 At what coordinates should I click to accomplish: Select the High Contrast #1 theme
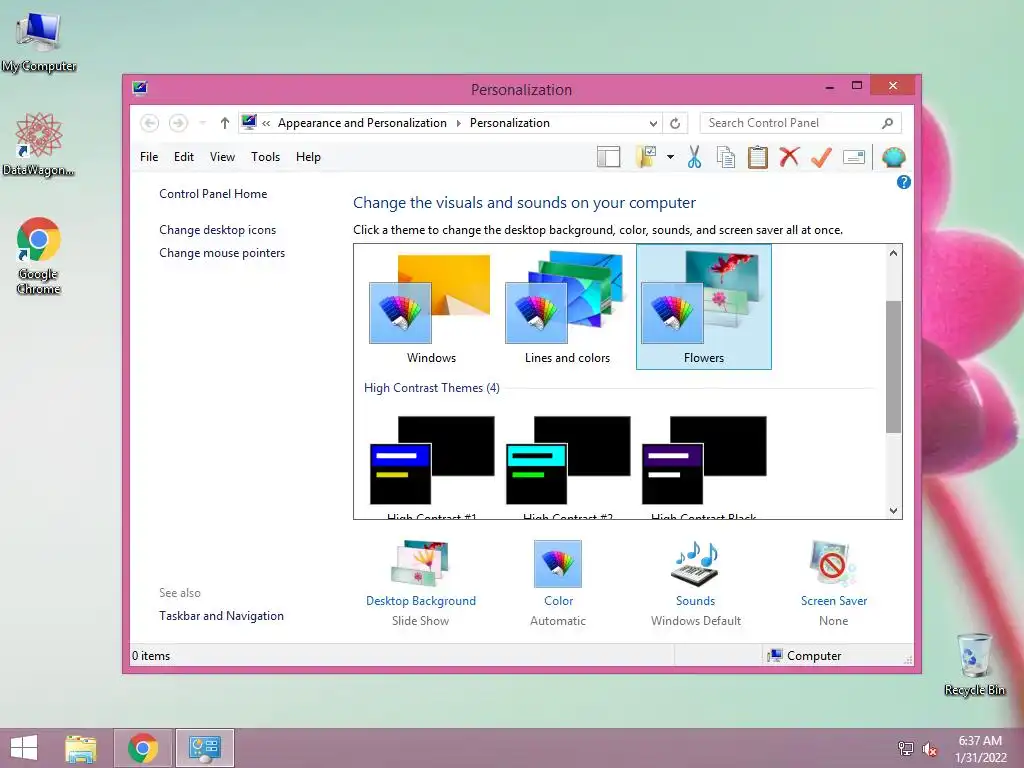432,468
